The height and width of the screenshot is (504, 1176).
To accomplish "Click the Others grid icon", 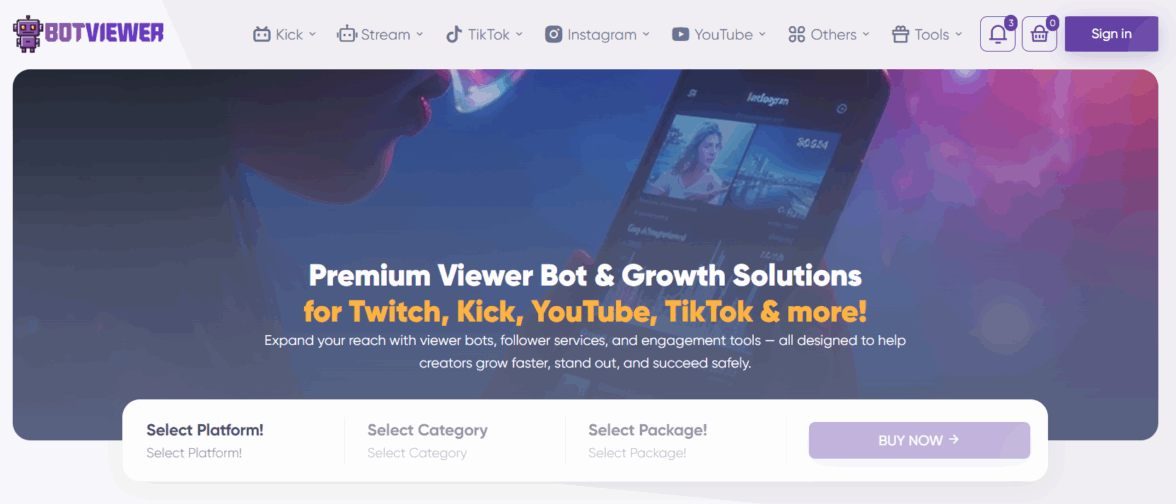I will pyautogui.click(x=796, y=34).
